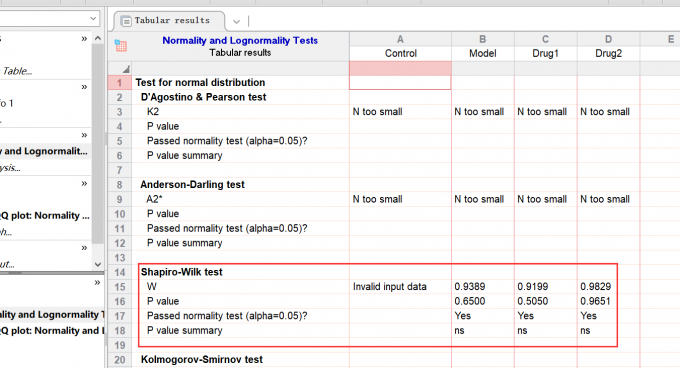
Task: Expand navigator section chevron above 'fo 1'
Action: coord(84,87)
